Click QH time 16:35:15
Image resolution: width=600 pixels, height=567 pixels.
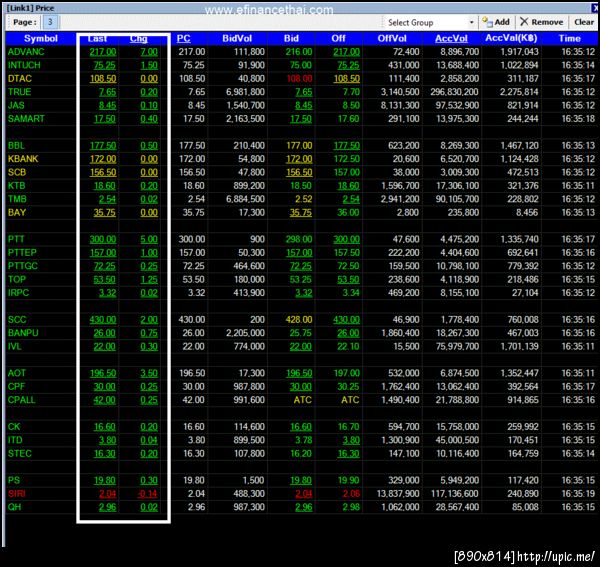point(578,507)
